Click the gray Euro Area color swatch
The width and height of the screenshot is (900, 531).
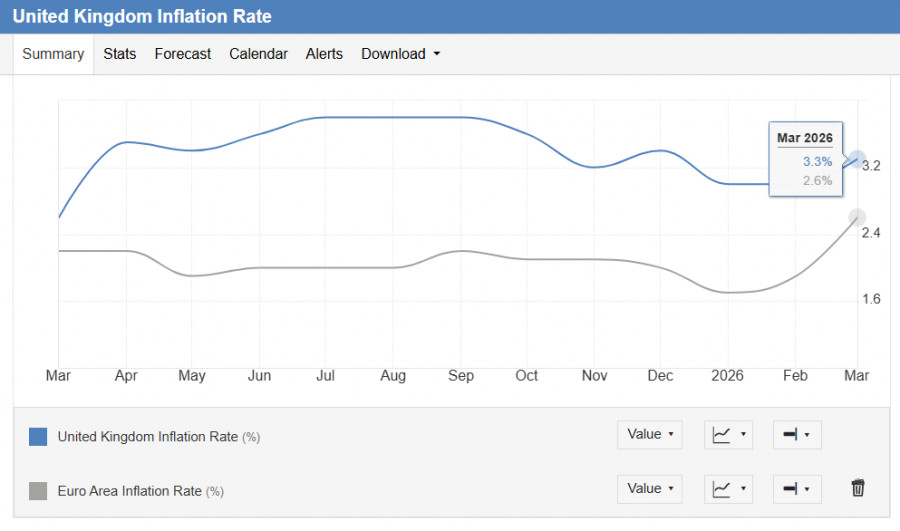(x=38, y=491)
